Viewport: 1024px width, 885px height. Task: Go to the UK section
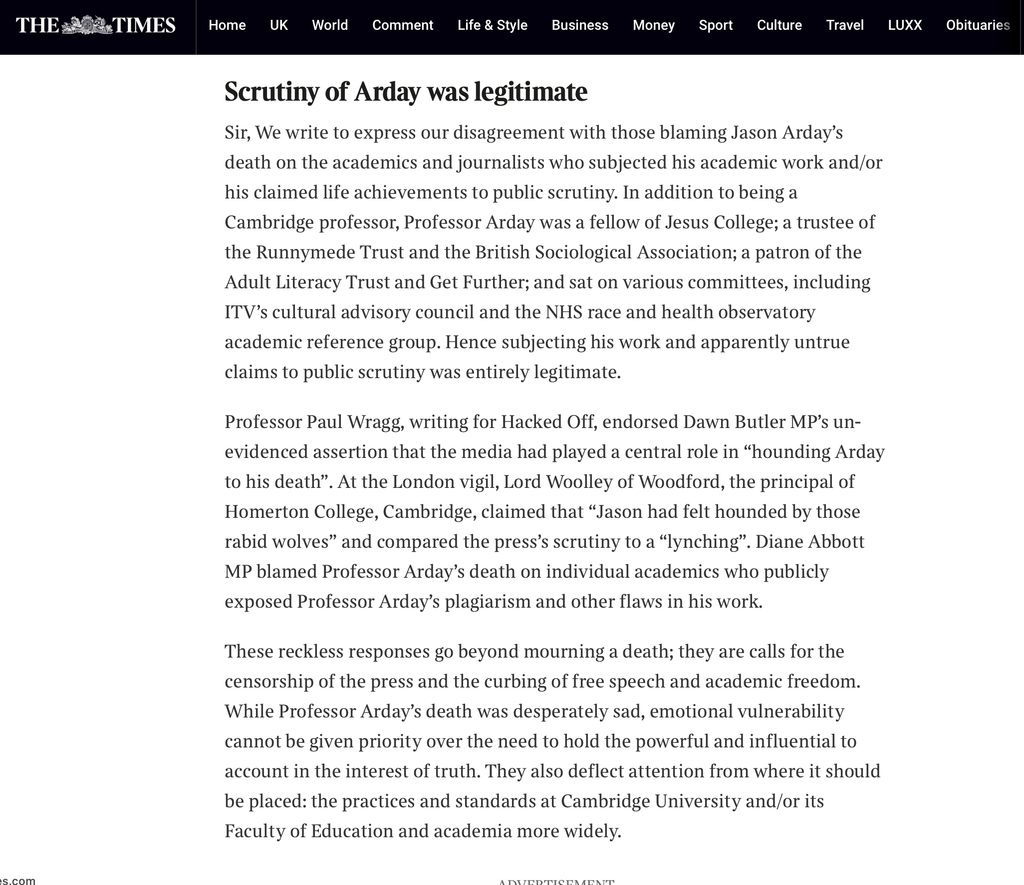pos(279,25)
